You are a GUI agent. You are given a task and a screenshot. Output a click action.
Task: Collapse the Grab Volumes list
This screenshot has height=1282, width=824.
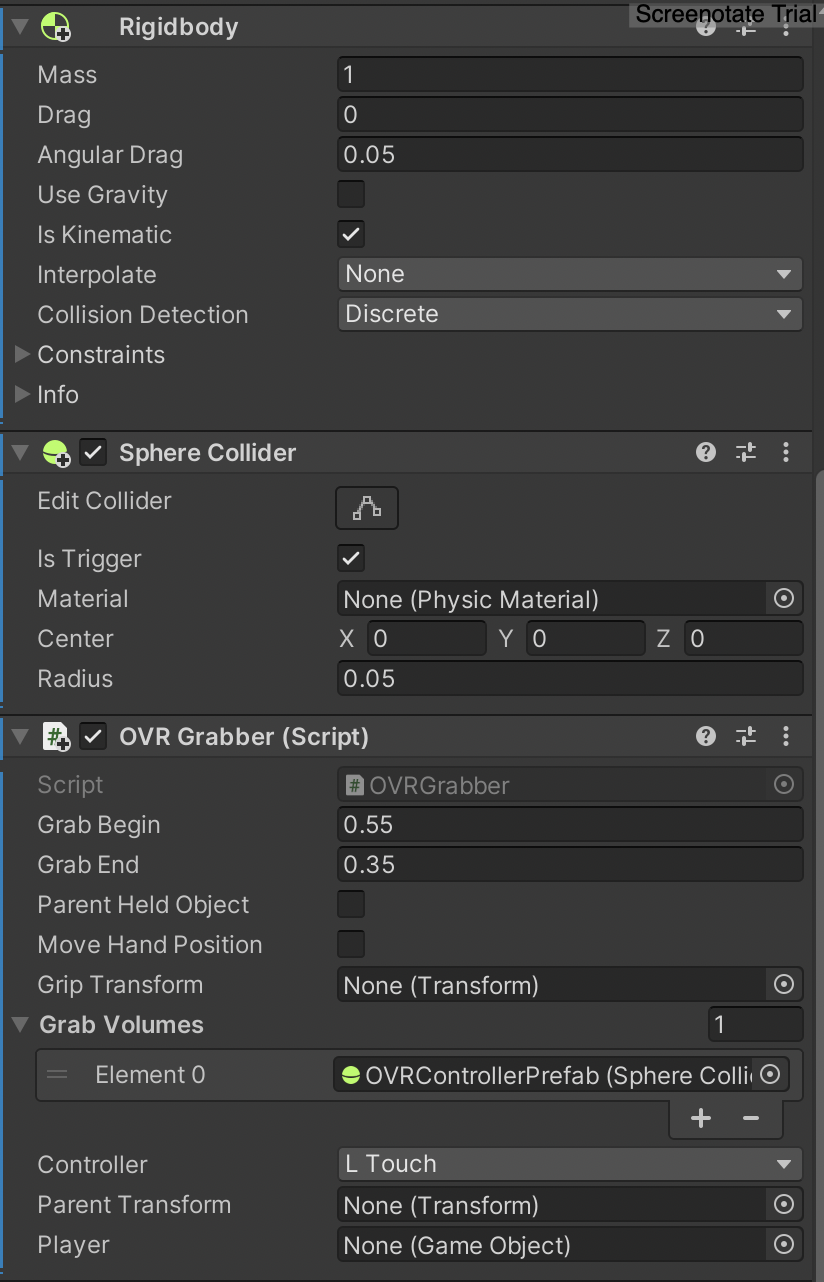coord(21,1025)
